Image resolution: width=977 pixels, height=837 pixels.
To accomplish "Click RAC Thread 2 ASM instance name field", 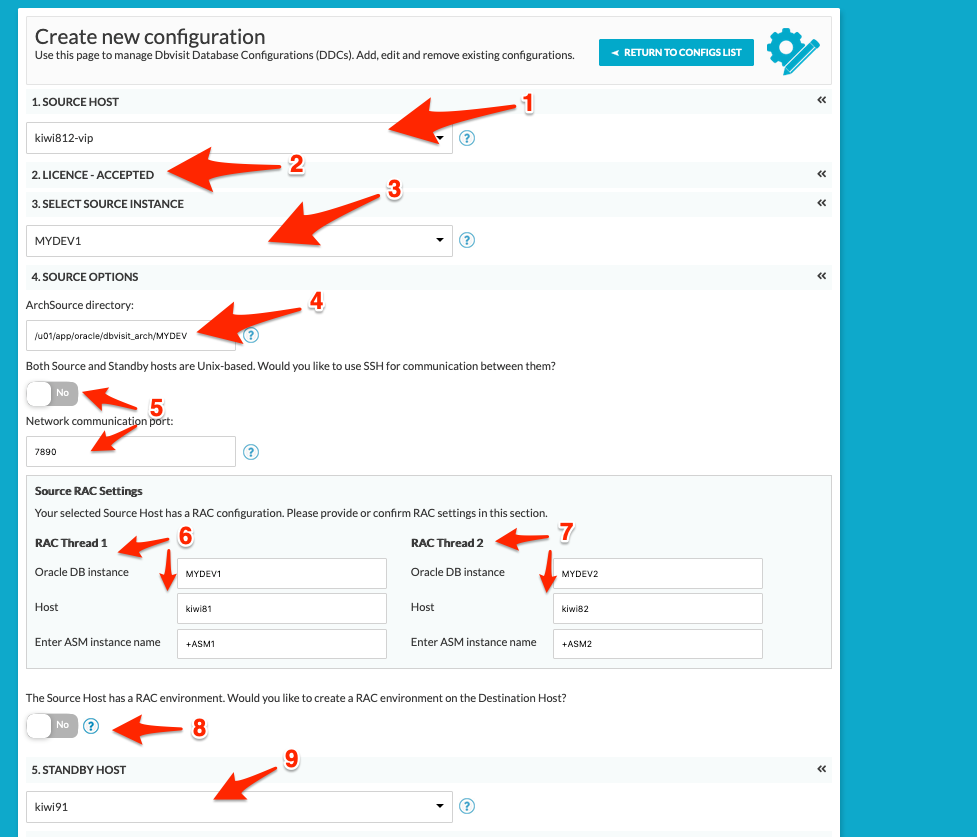I will (658, 644).
